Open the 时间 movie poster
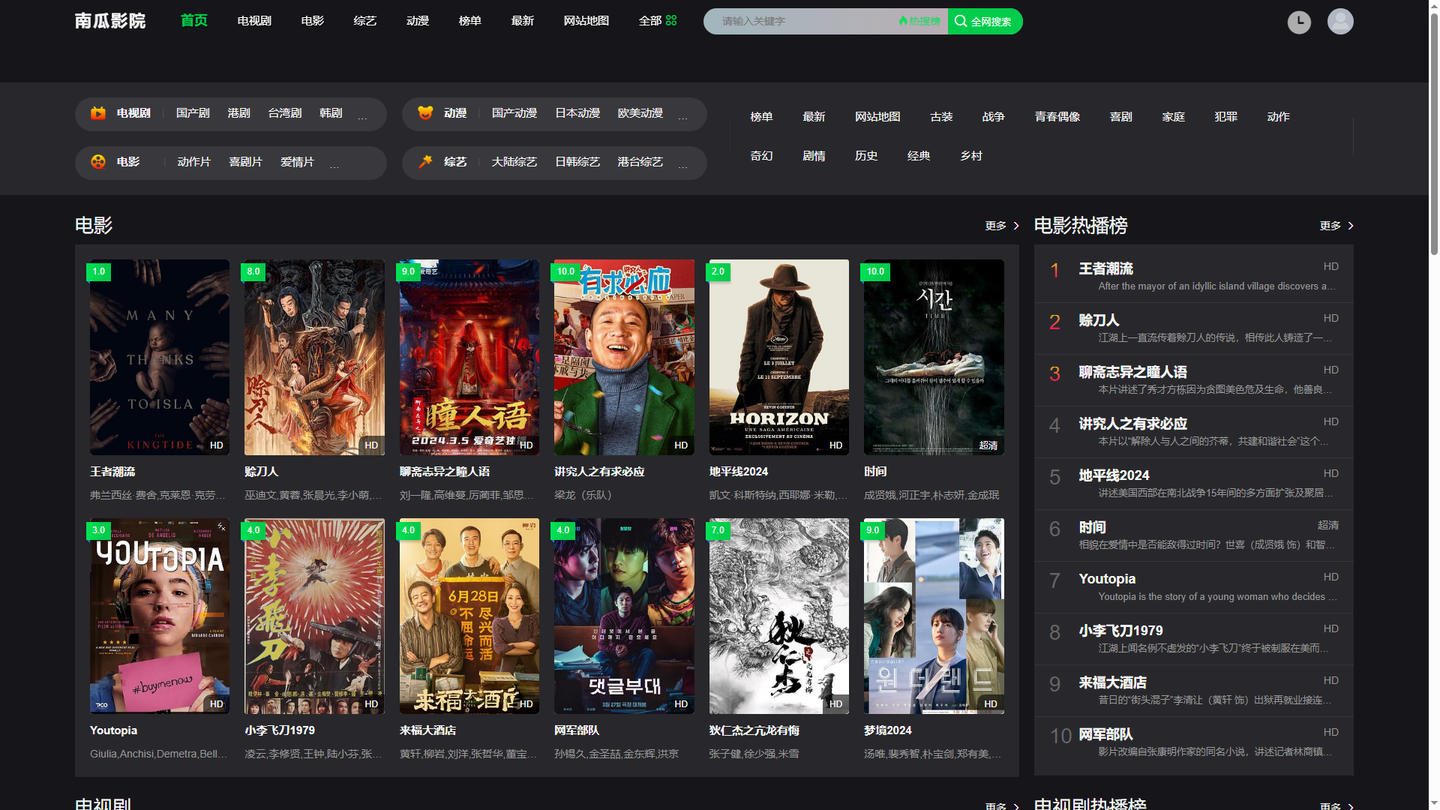This screenshot has height=810, width=1440. pyautogui.click(x=934, y=357)
